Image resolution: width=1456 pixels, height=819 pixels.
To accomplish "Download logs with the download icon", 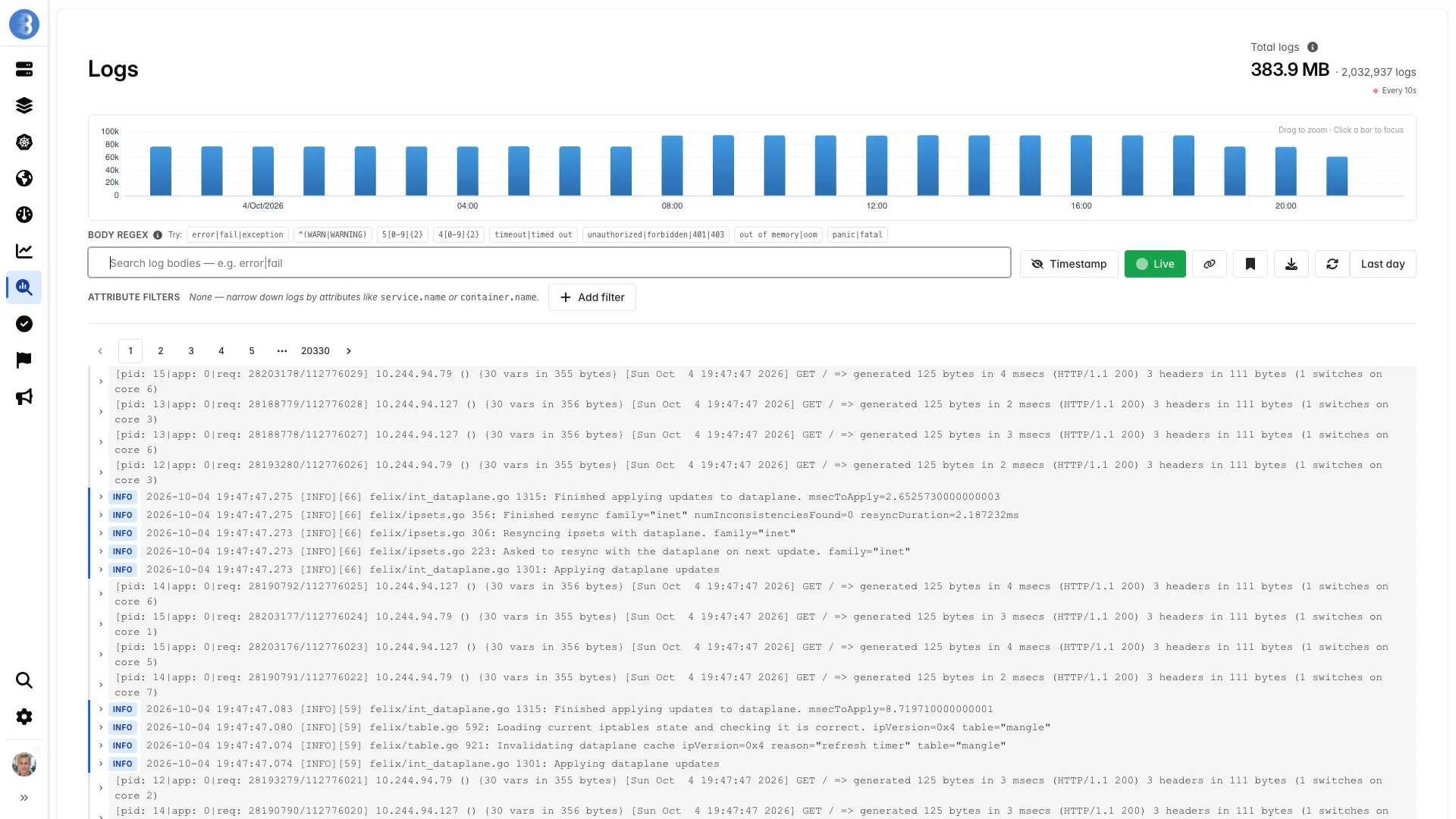I will point(1291,264).
